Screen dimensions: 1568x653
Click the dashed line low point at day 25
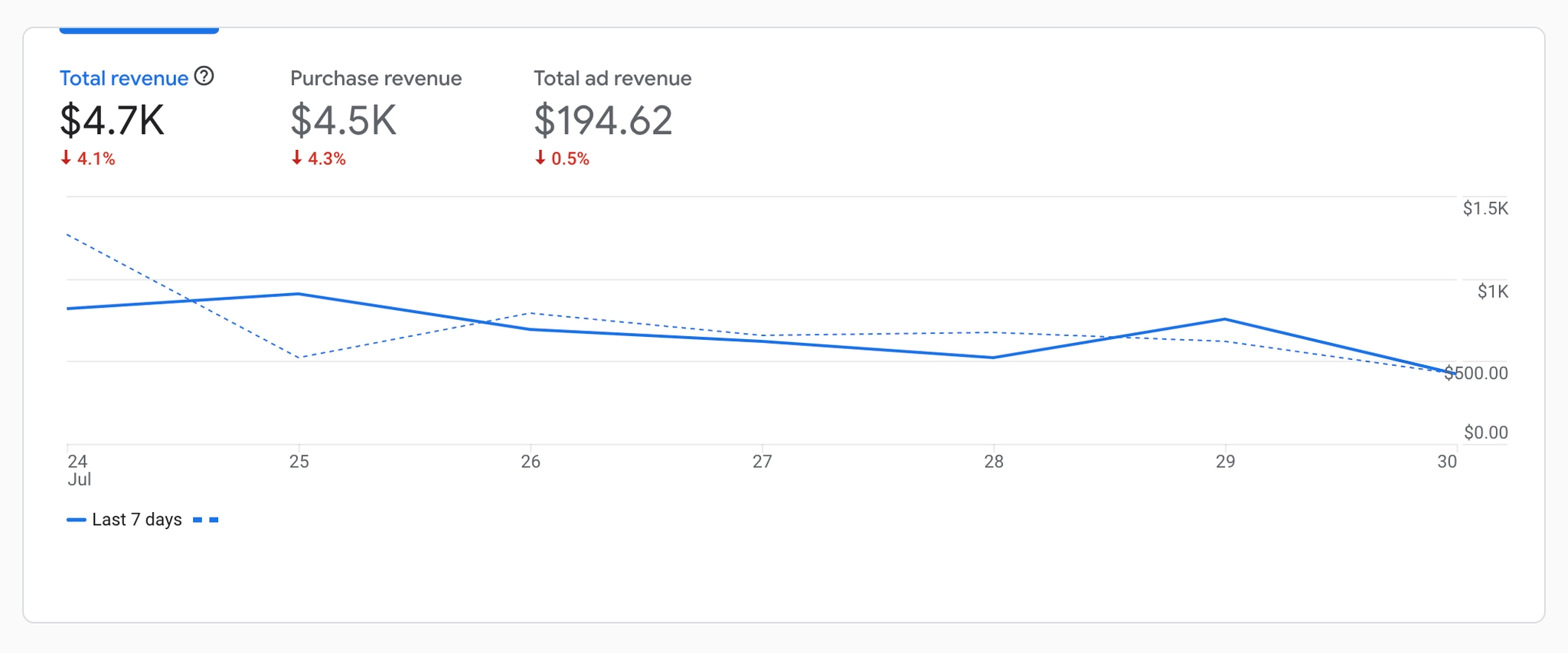(x=299, y=358)
